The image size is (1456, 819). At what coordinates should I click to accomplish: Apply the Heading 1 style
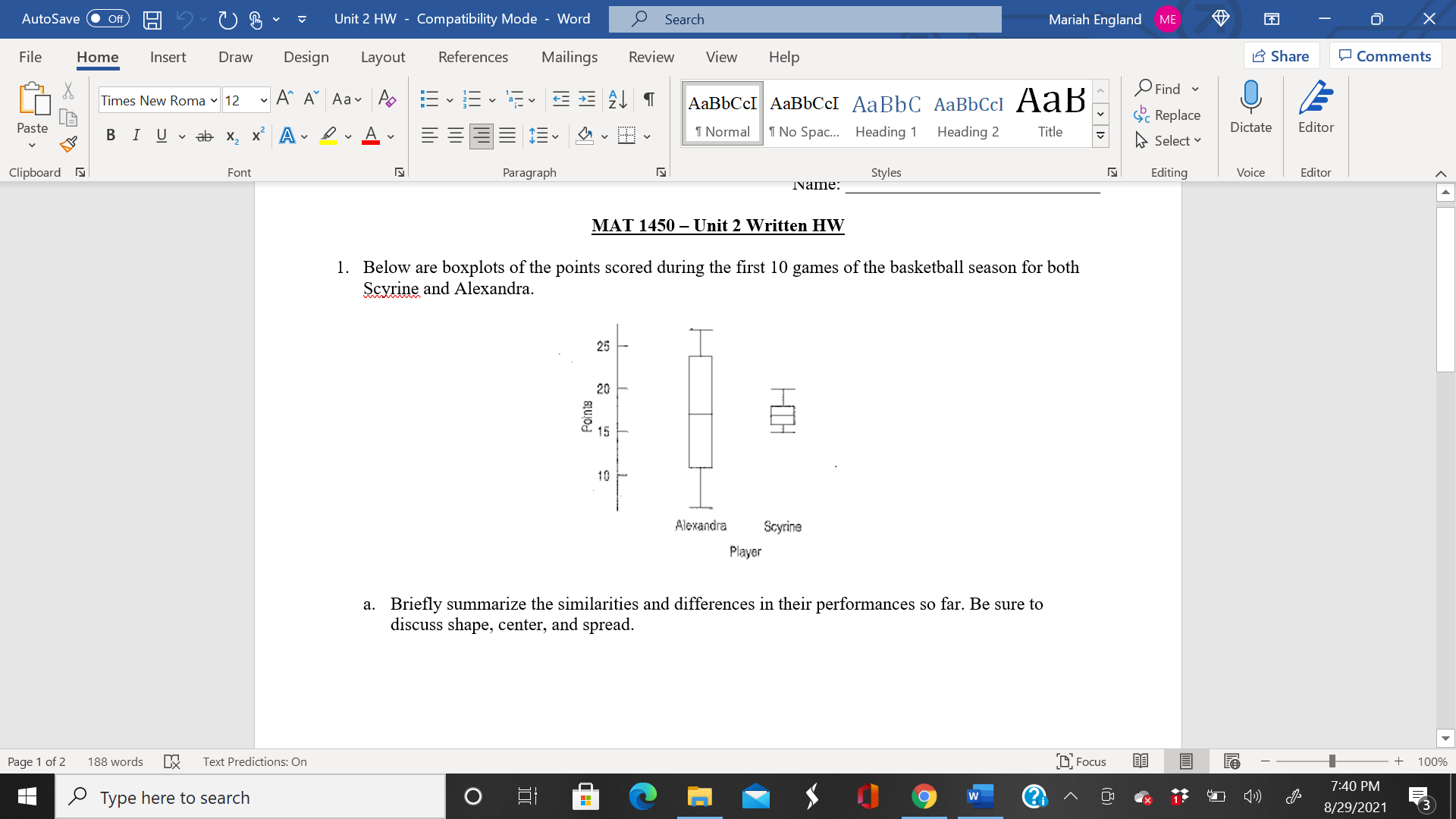coord(885,112)
